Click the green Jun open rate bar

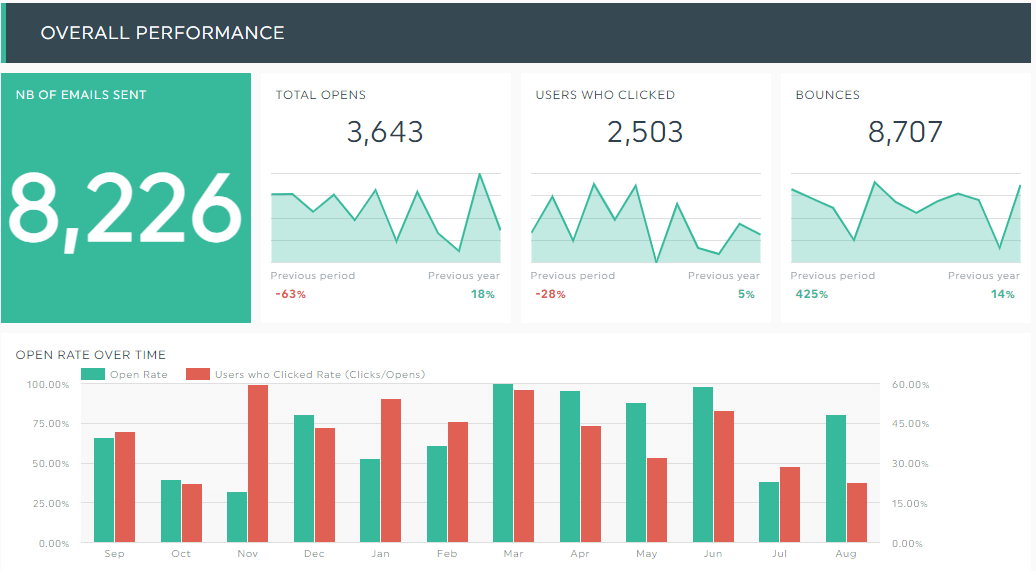703,465
